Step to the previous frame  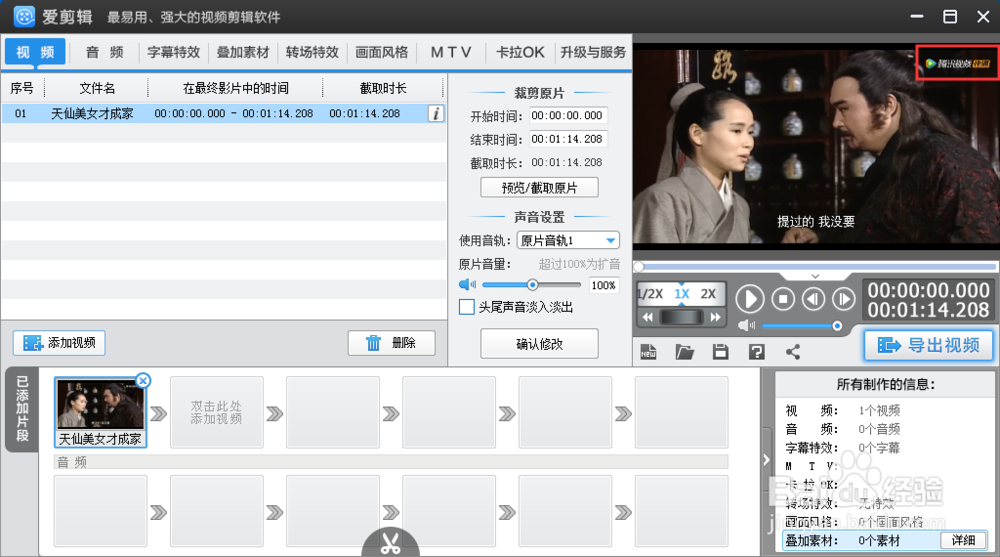tap(813, 299)
